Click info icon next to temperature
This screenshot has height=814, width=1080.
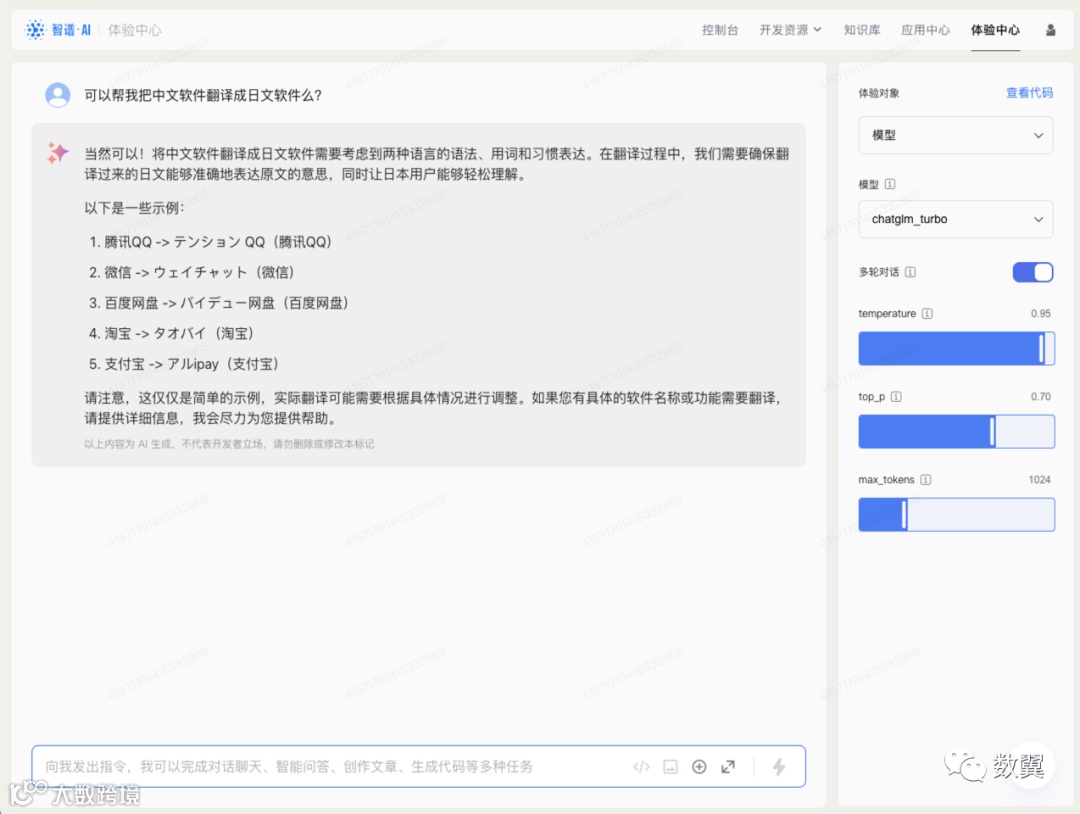tap(927, 313)
